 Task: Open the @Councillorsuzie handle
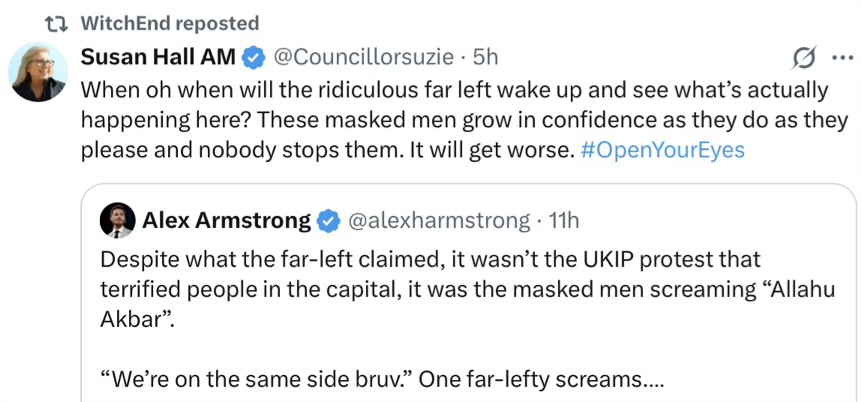362,56
